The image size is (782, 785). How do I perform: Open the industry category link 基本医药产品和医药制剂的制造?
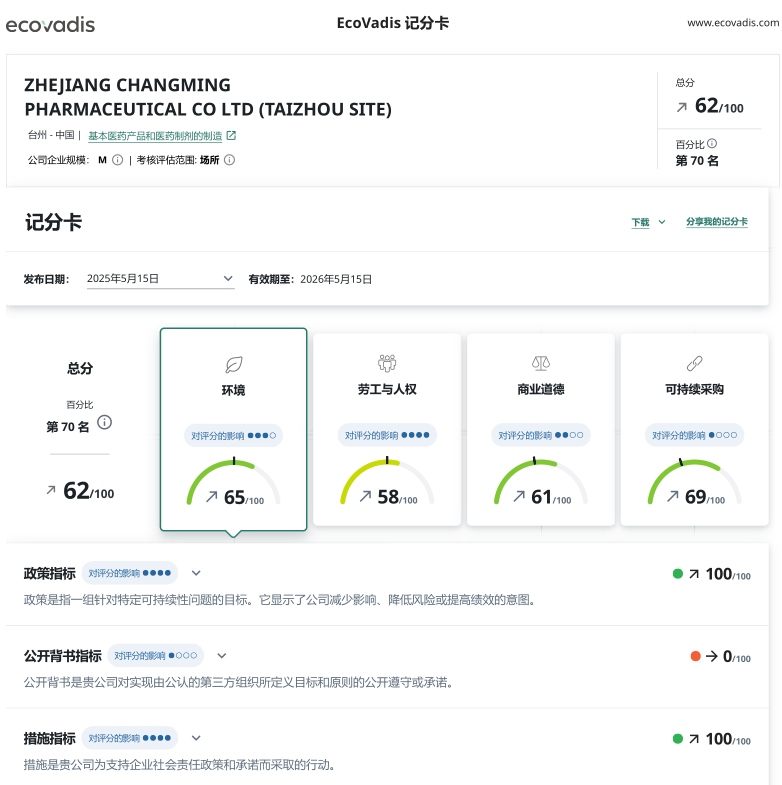tap(155, 136)
